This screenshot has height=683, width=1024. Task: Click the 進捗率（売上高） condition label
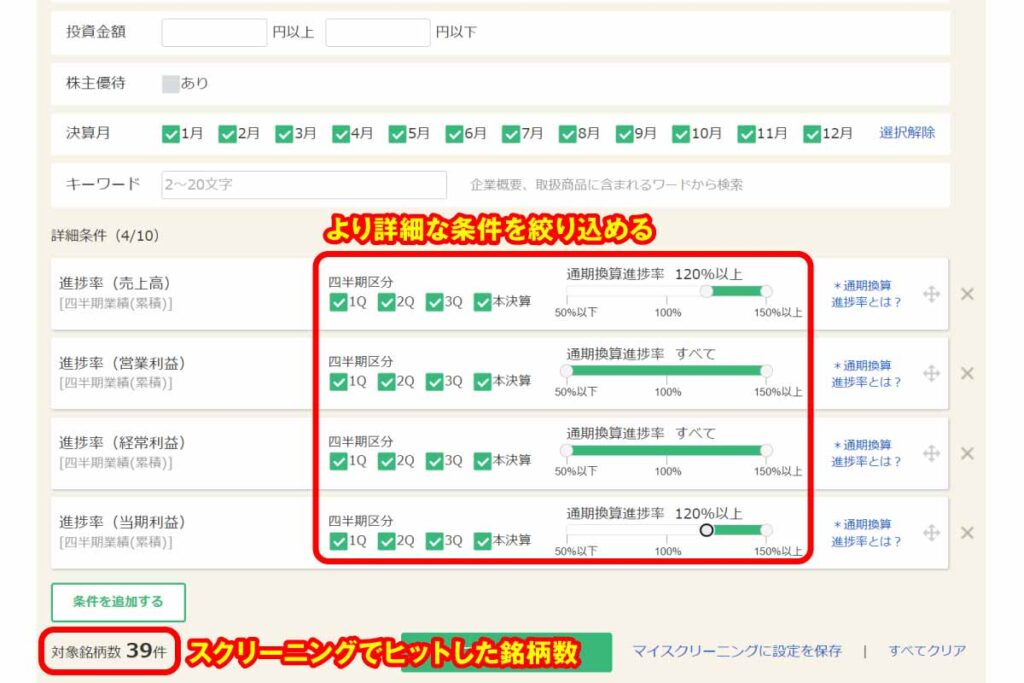point(114,283)
